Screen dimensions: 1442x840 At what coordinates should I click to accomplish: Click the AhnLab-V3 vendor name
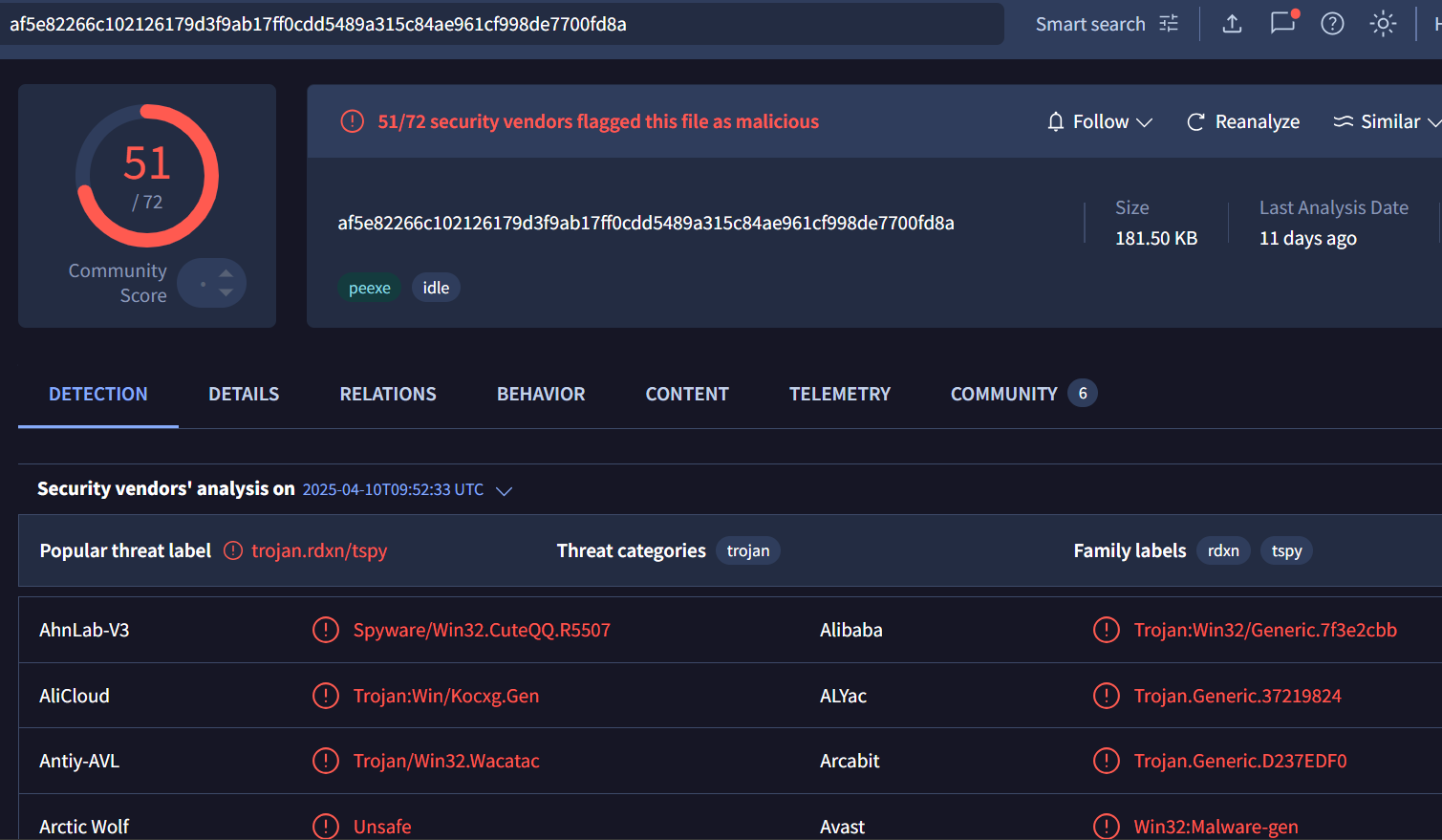click(84, 630)
